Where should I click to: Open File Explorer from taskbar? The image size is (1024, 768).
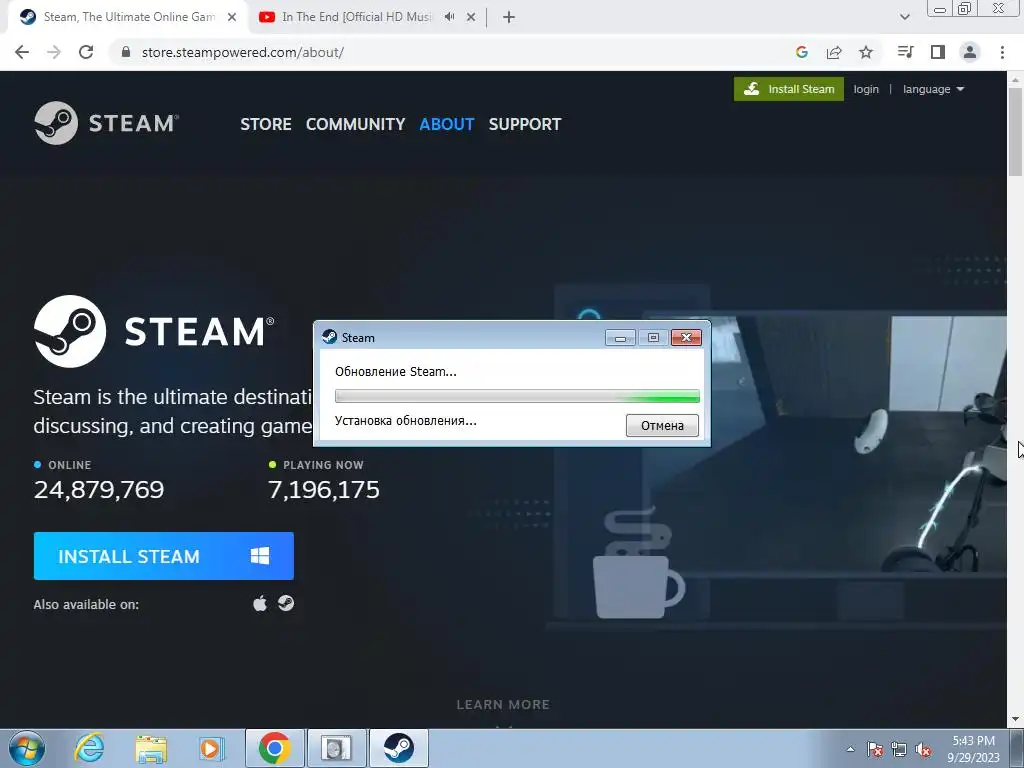tap(151, 748)
